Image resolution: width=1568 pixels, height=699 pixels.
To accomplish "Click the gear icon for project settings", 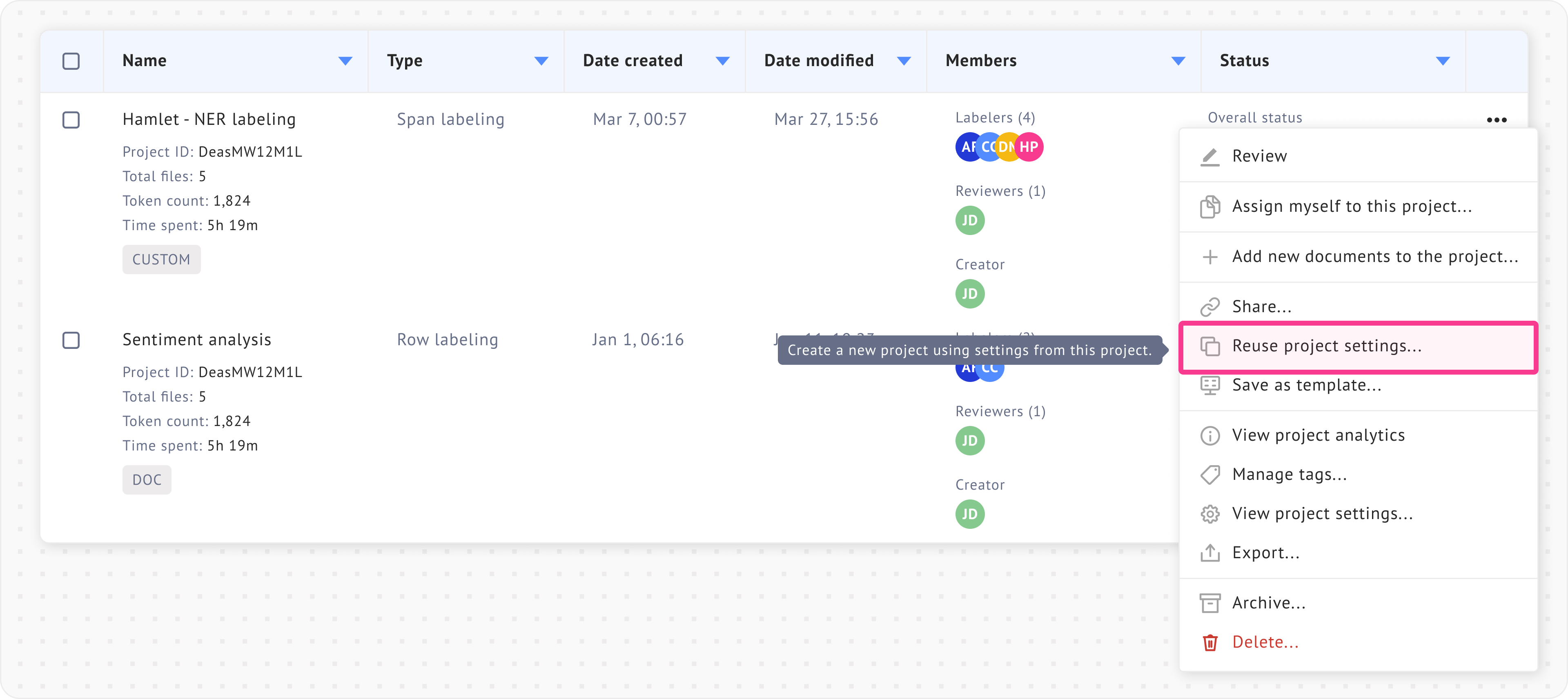I will tap(1209, 514).
